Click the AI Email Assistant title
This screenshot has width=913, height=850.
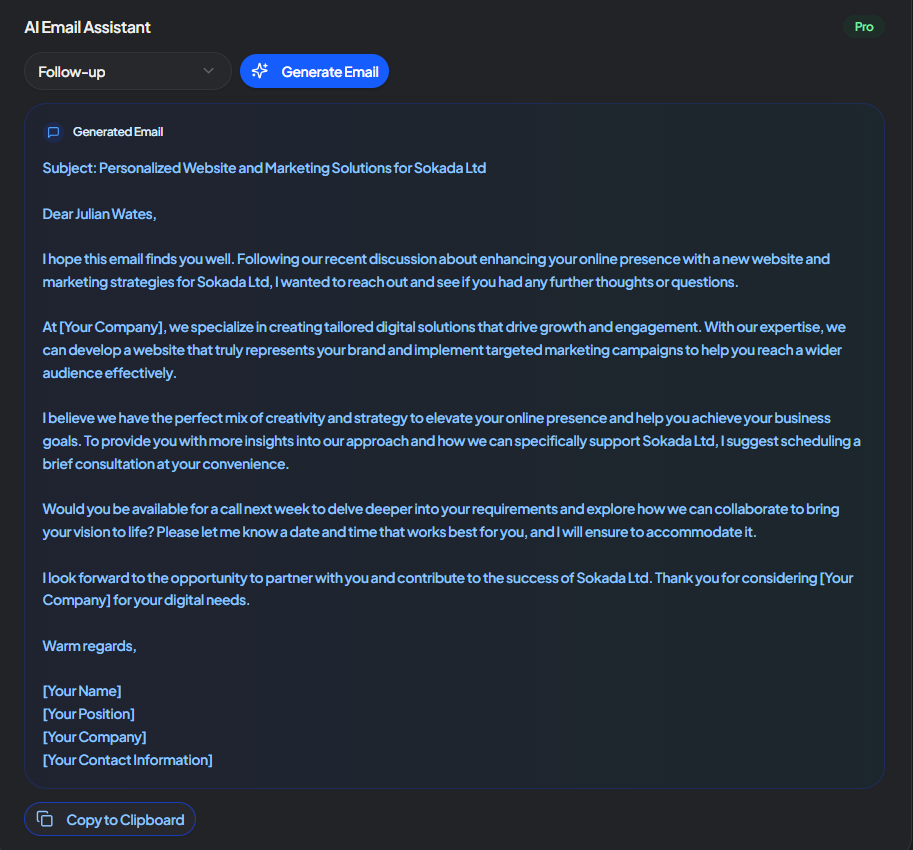tap(87, 27)
